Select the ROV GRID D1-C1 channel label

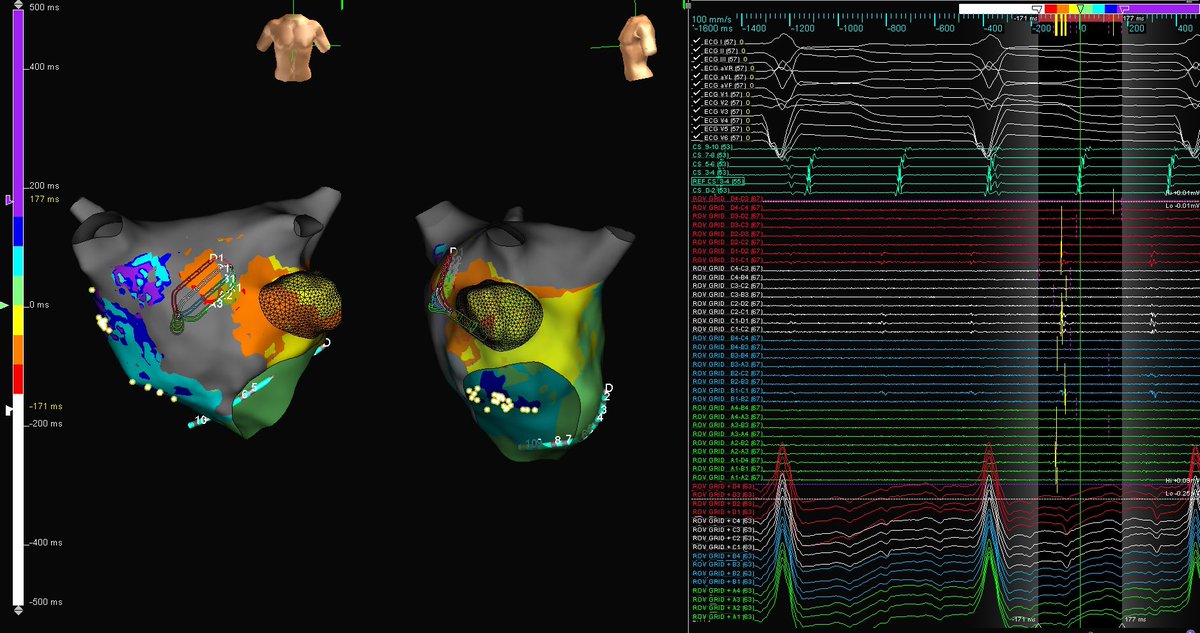(726, 260)
